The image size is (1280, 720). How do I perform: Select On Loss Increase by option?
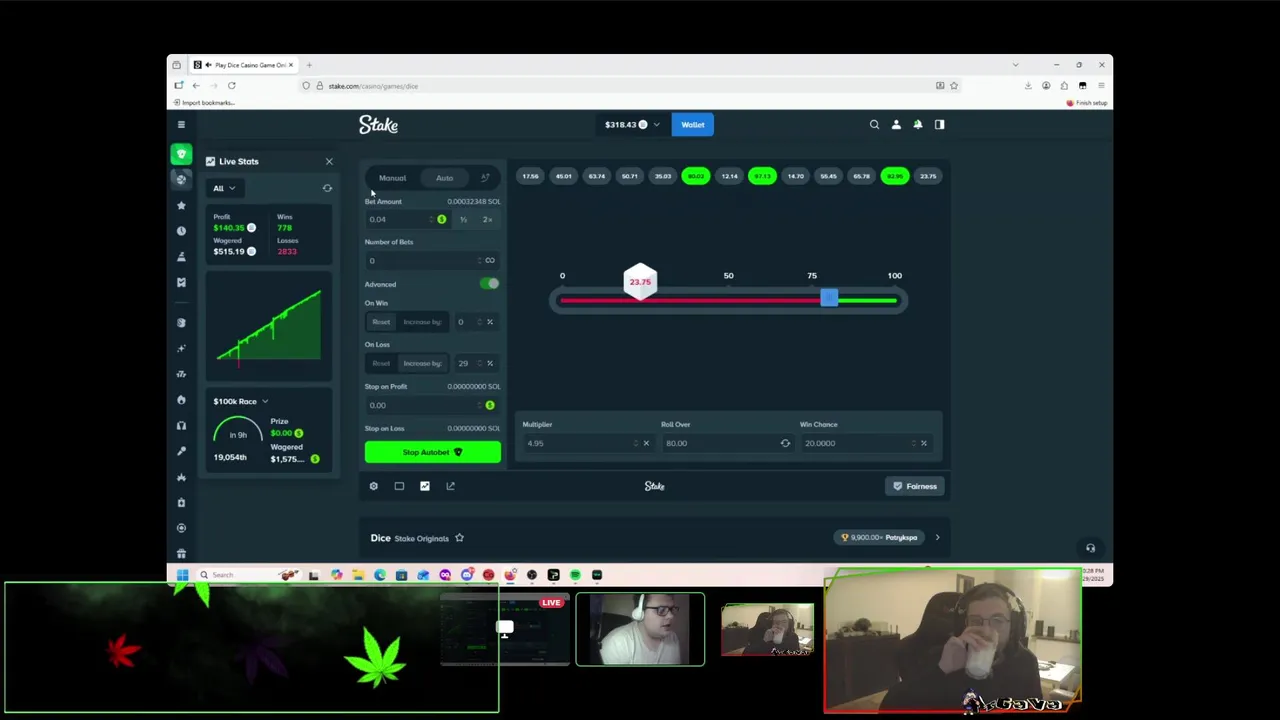(x=422, y=363)
